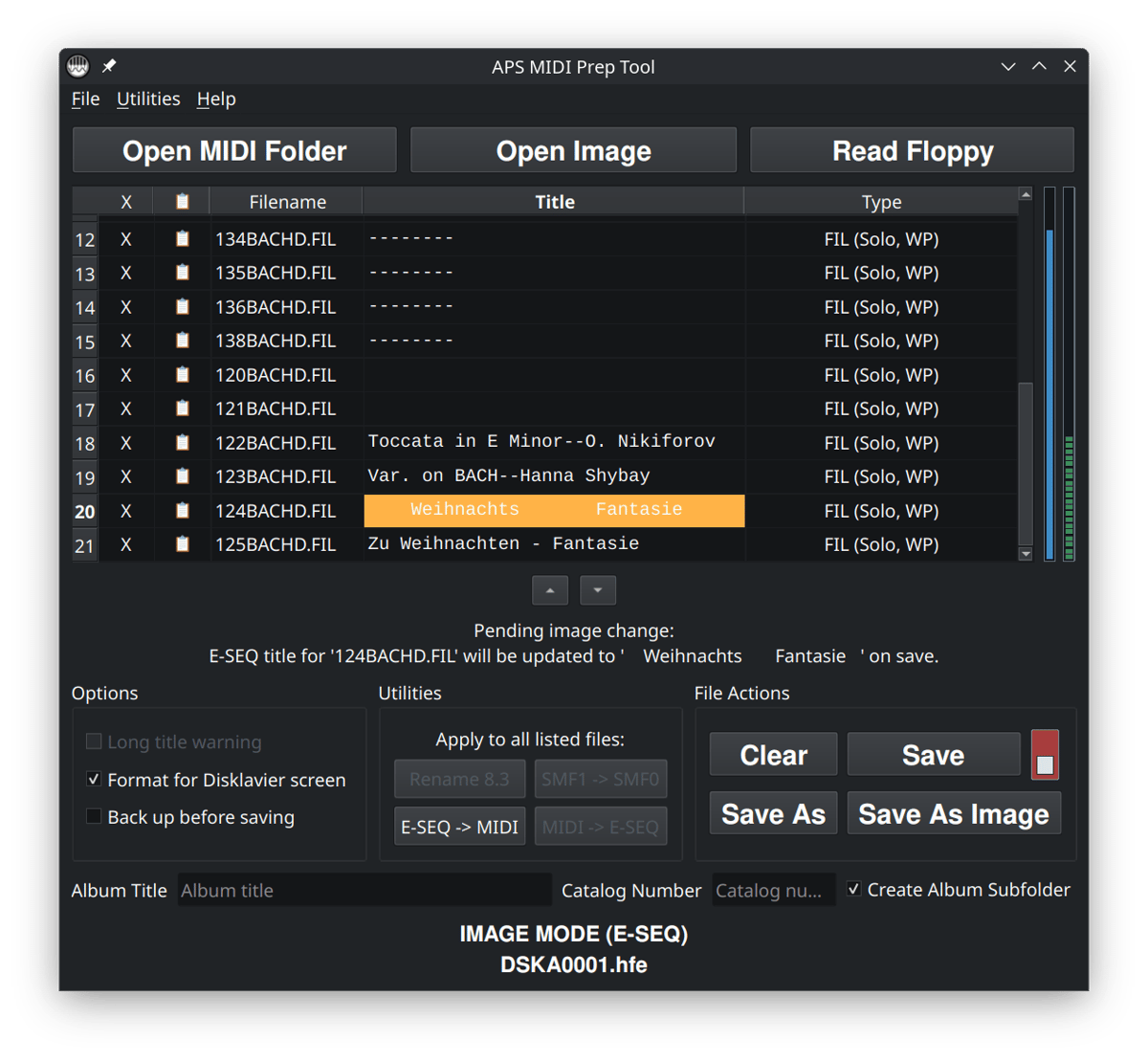1148x1061 pixels.
Task: Click clipboard icon for 122BACHD.FIL row
Action: click(182, 442)
